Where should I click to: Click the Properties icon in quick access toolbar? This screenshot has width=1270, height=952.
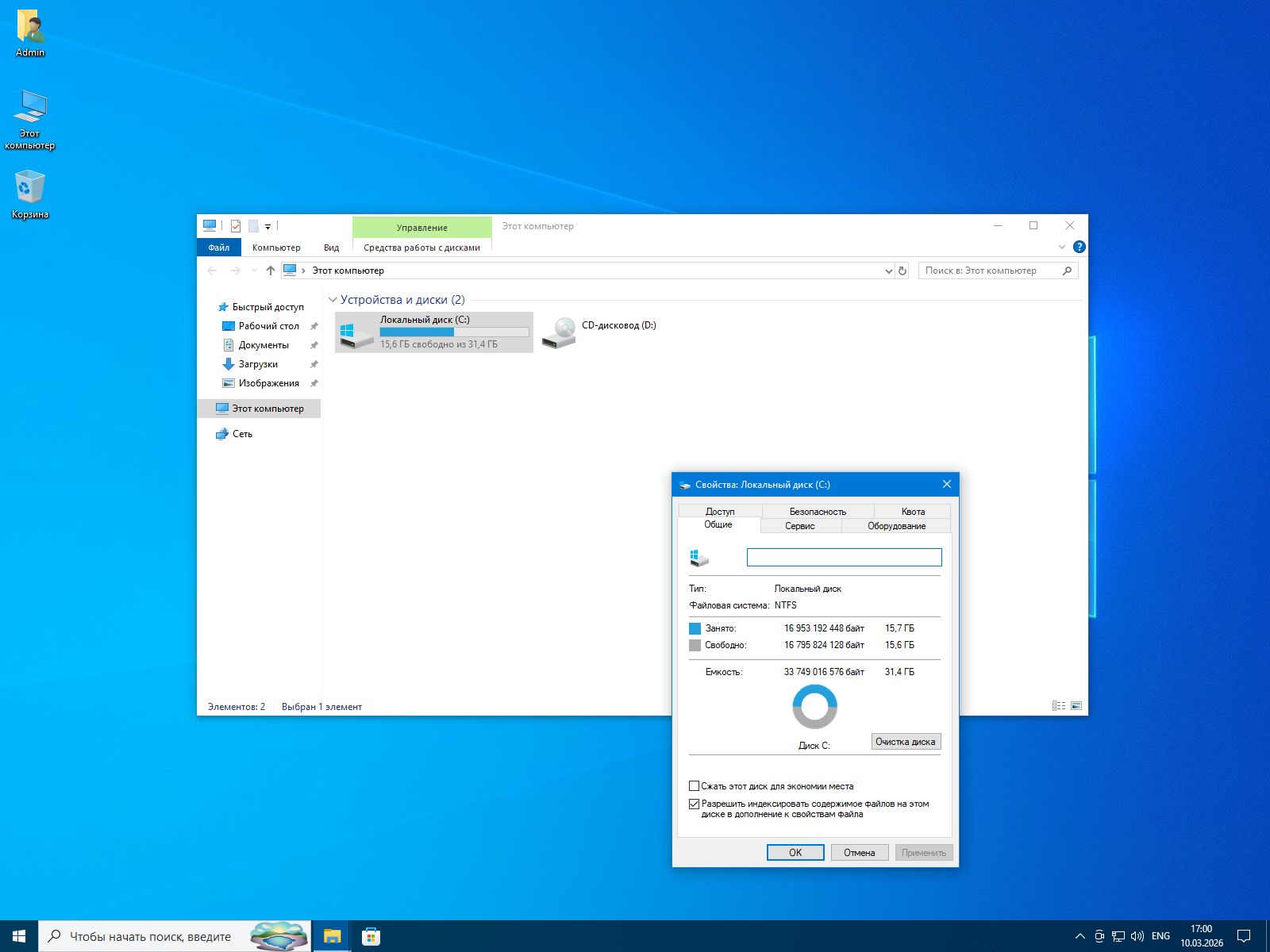click(x=236, y=226)
